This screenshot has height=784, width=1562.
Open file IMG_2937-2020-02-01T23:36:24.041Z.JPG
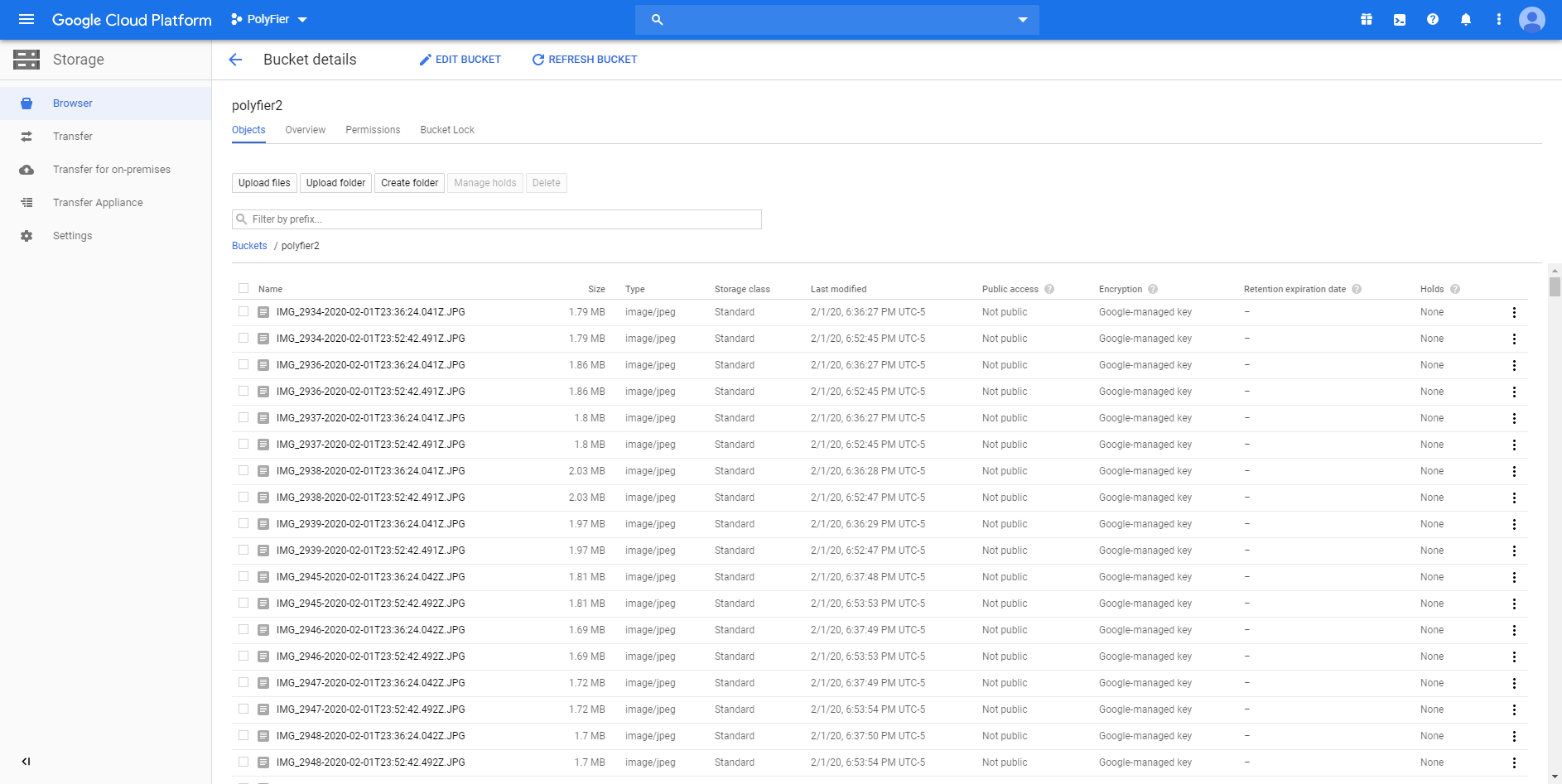pyautogui.click(x=370, y=418)
